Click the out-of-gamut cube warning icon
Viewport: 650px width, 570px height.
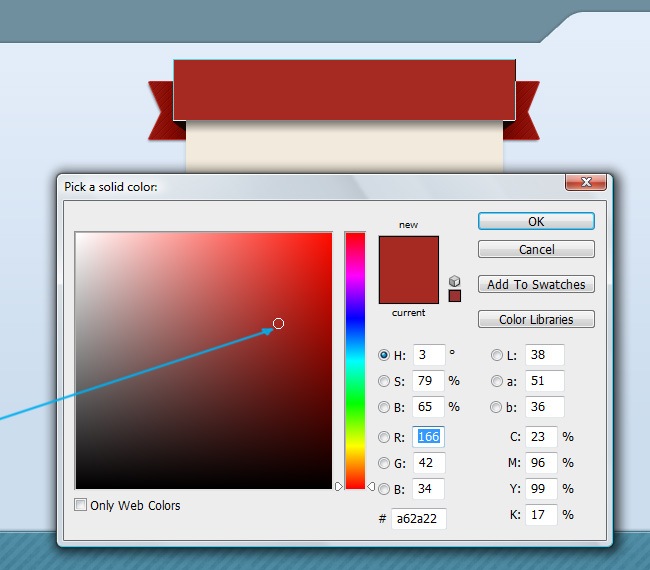pos(455,281)
